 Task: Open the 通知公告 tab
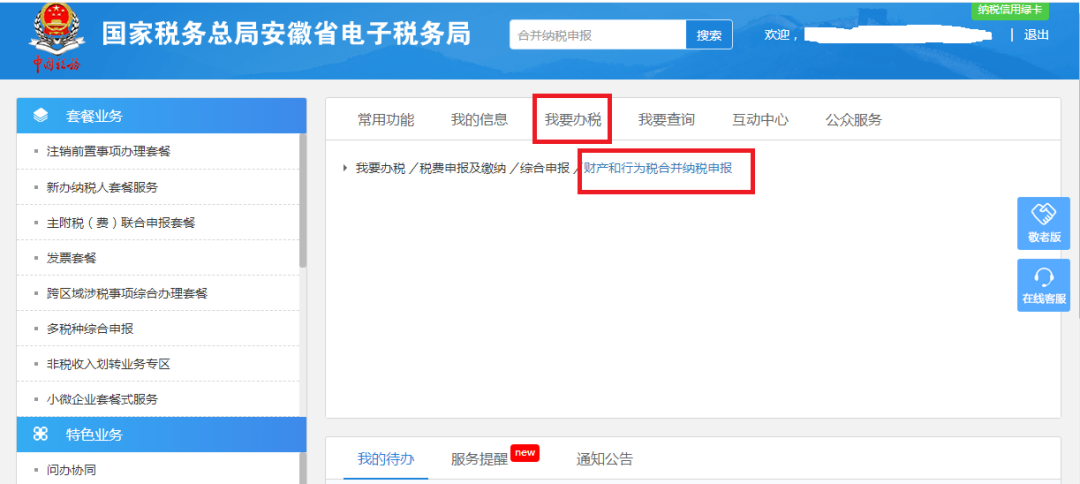604,460
